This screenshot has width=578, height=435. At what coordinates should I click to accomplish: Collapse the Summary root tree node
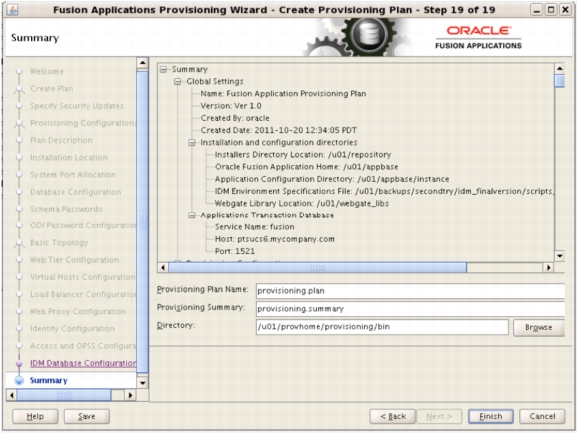pyautogui.click(x=164, y=69)
